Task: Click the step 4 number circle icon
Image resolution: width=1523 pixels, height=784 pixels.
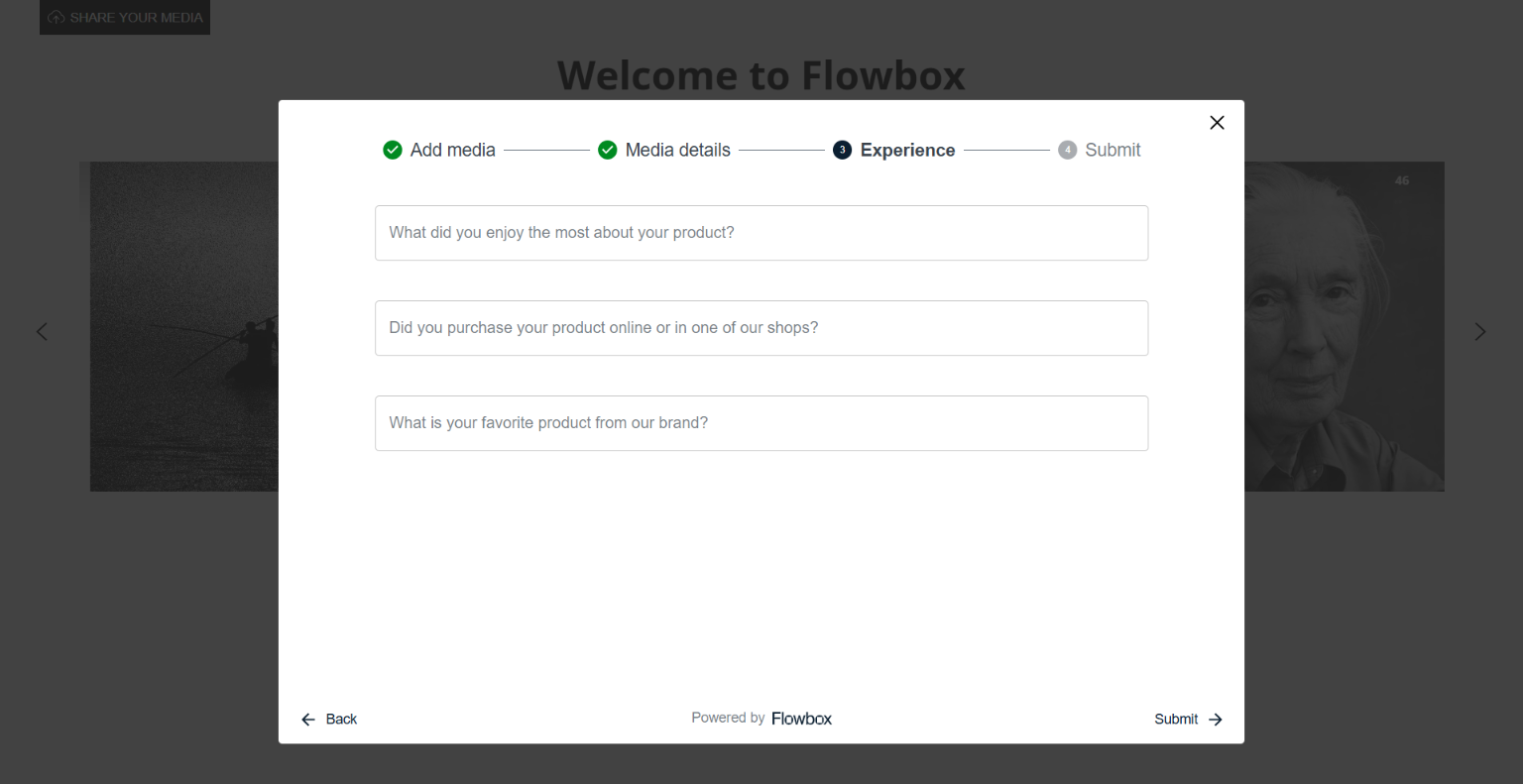Action: tap(1067, 151)
